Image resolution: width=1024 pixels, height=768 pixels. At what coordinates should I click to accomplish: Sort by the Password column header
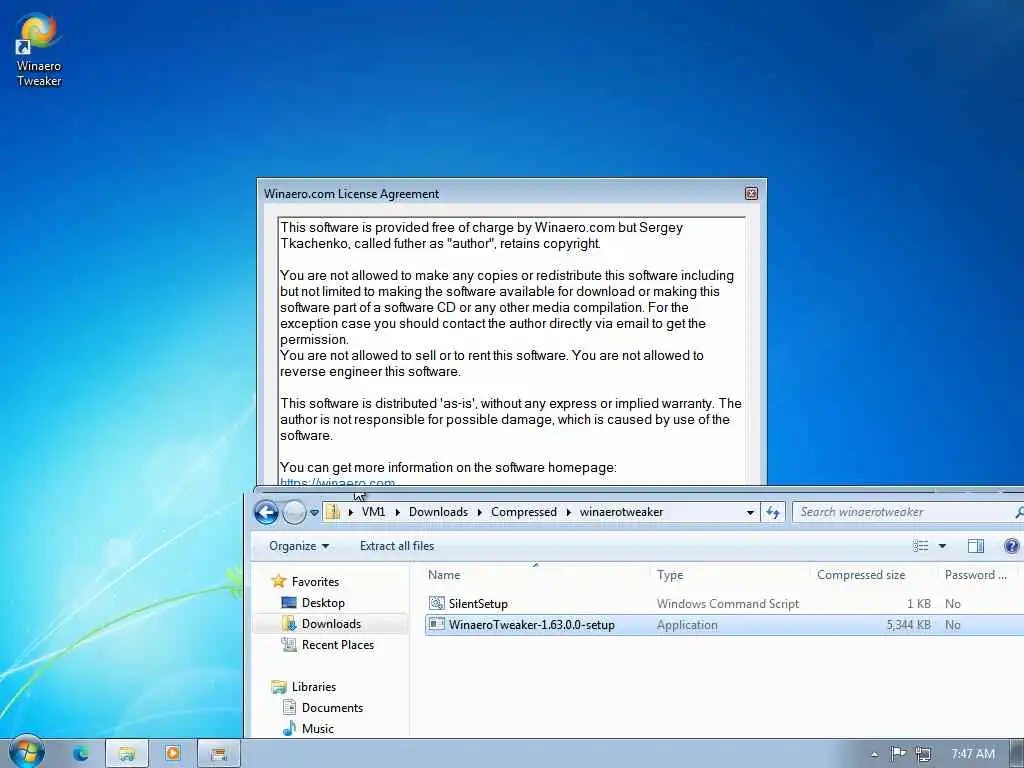tap(975, 575)
